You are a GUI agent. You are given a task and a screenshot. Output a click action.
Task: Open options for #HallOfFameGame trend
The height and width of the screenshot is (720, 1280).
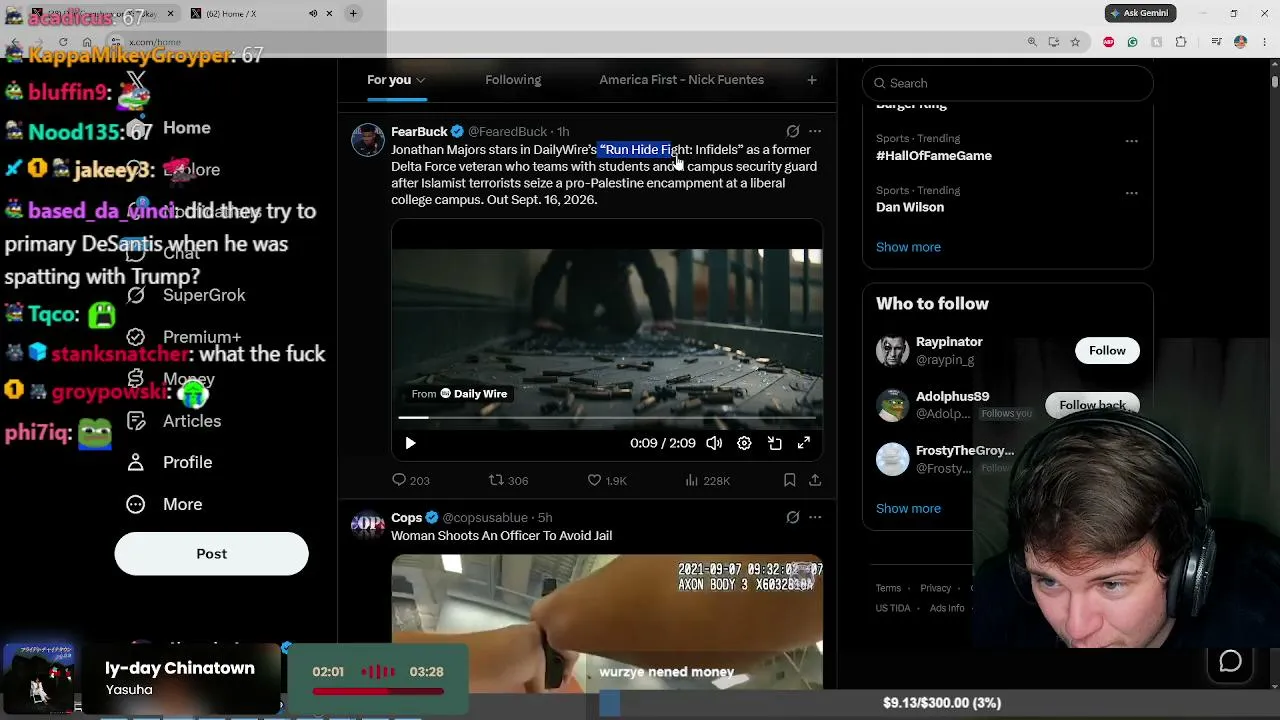(1132, 141)
